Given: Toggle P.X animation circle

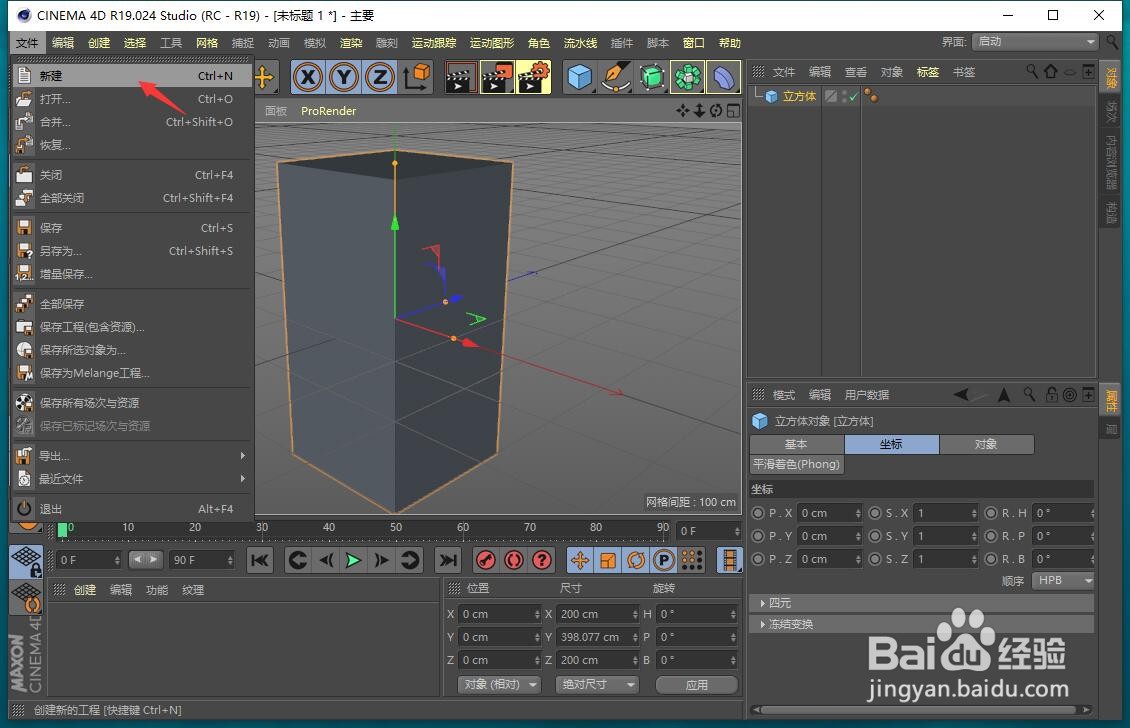Looking at the screenshot, I should coord(758,513).
